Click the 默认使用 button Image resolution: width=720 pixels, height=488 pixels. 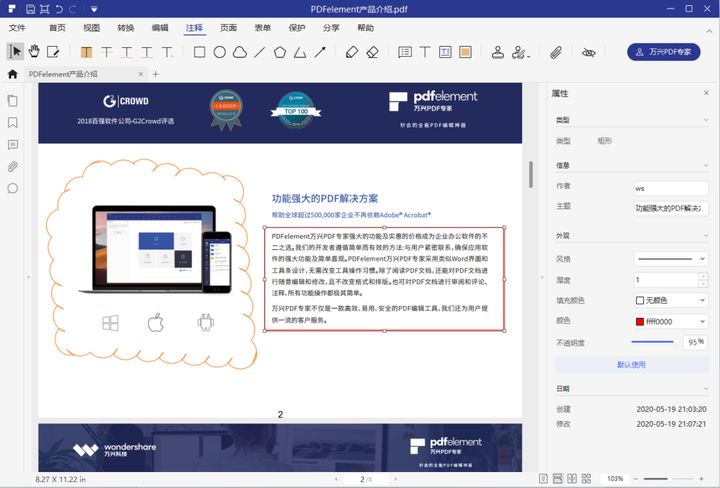click(x=631, y=365)
